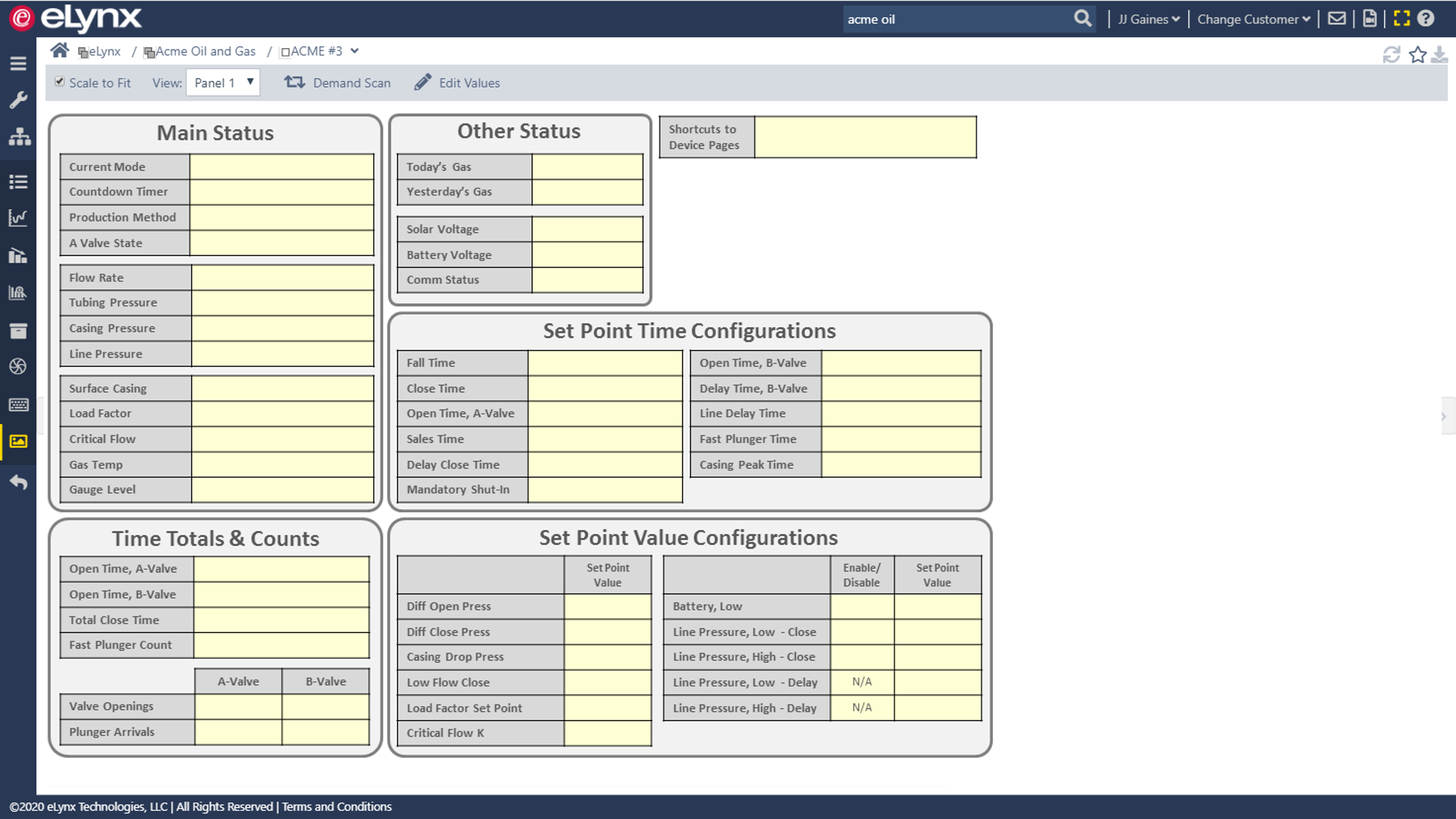Uncheck the Scale to Fit checkbox
This screenshot has width=1456, height=819.
pos(59,82)
